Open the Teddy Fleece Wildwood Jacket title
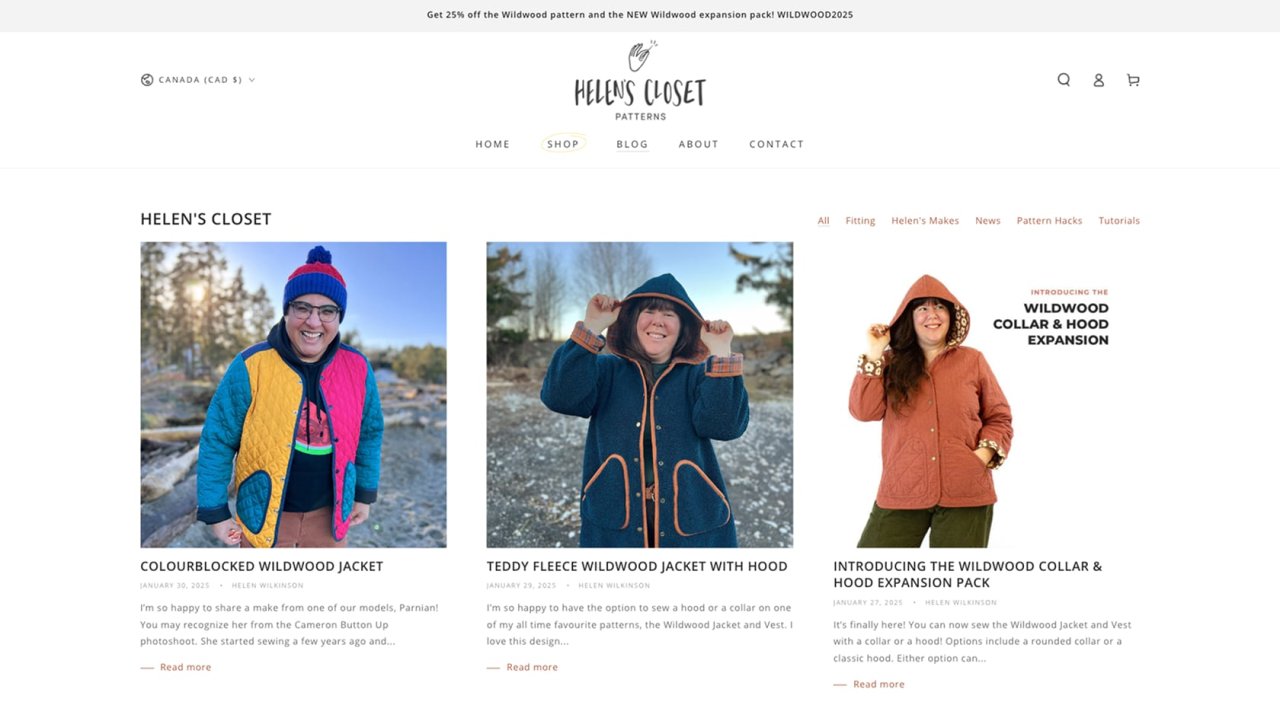1280x718 pixels. coord(637,566)
